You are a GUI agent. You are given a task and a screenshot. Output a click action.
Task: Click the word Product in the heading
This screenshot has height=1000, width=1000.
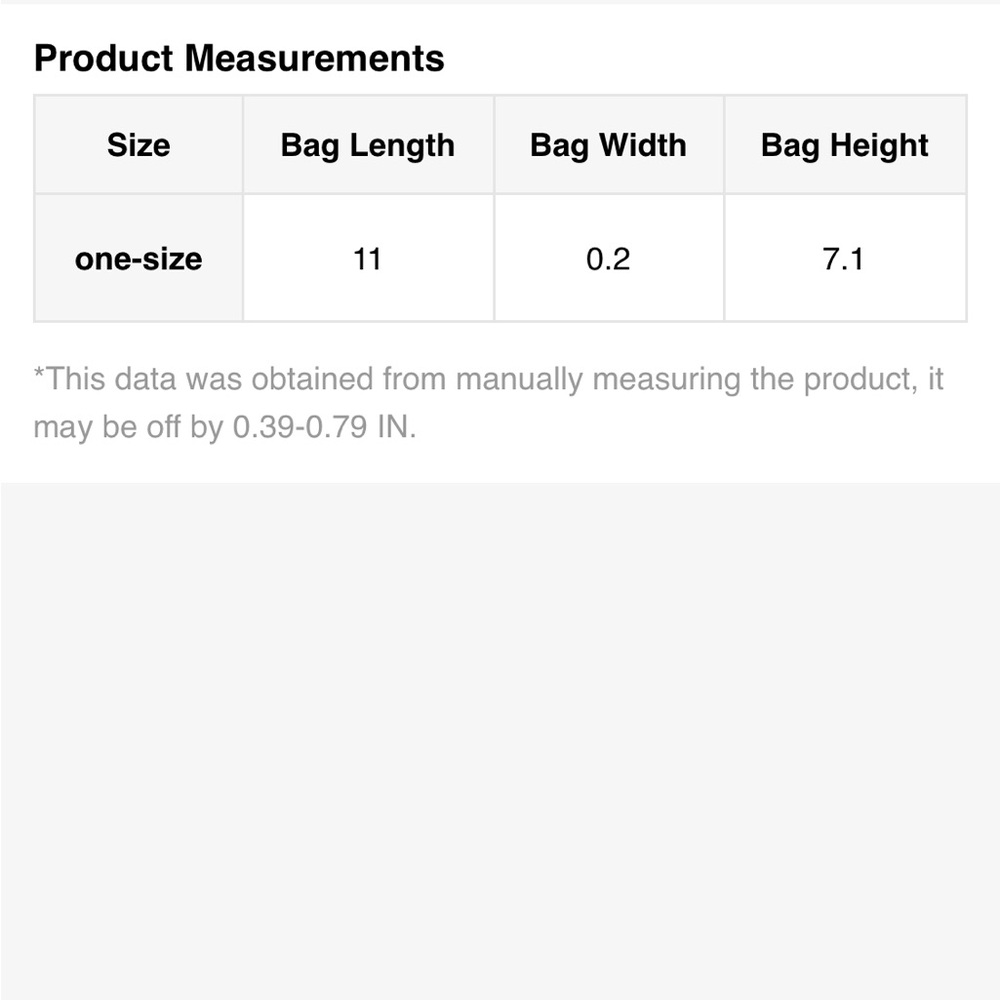pos(103,59)
